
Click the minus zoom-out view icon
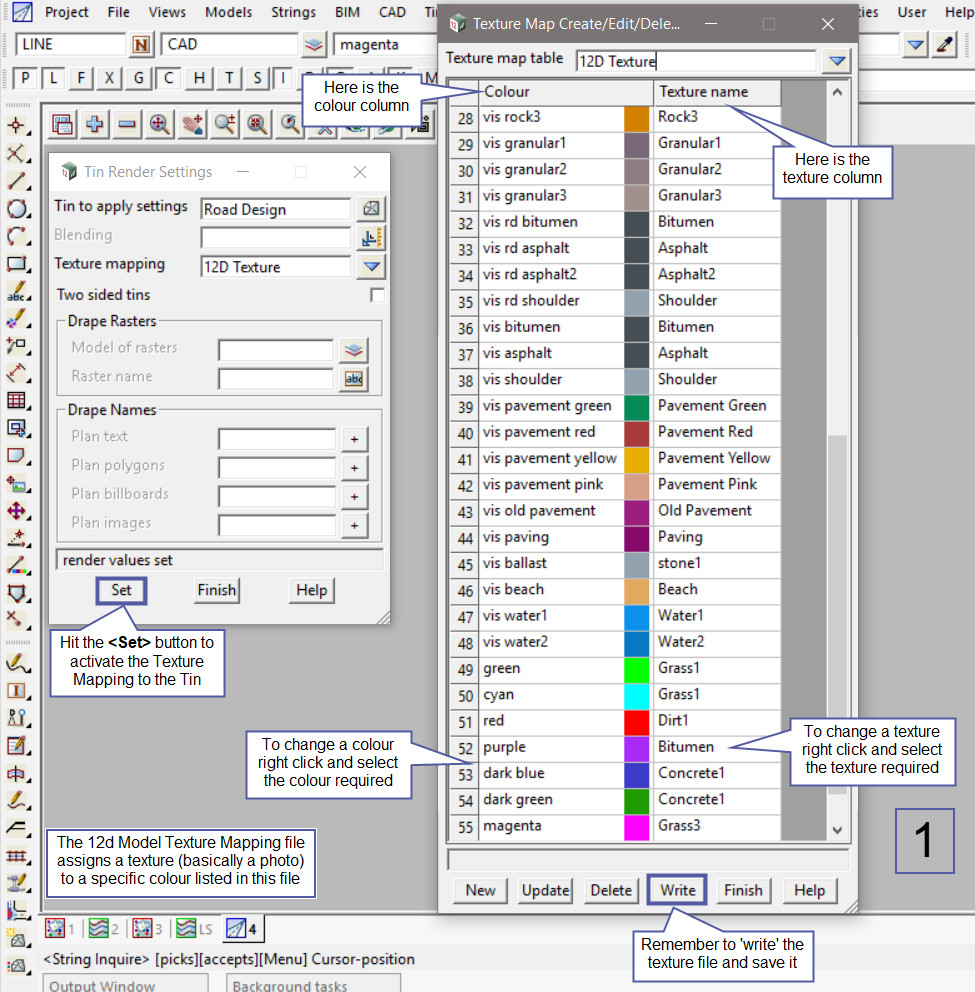point(127,124)
